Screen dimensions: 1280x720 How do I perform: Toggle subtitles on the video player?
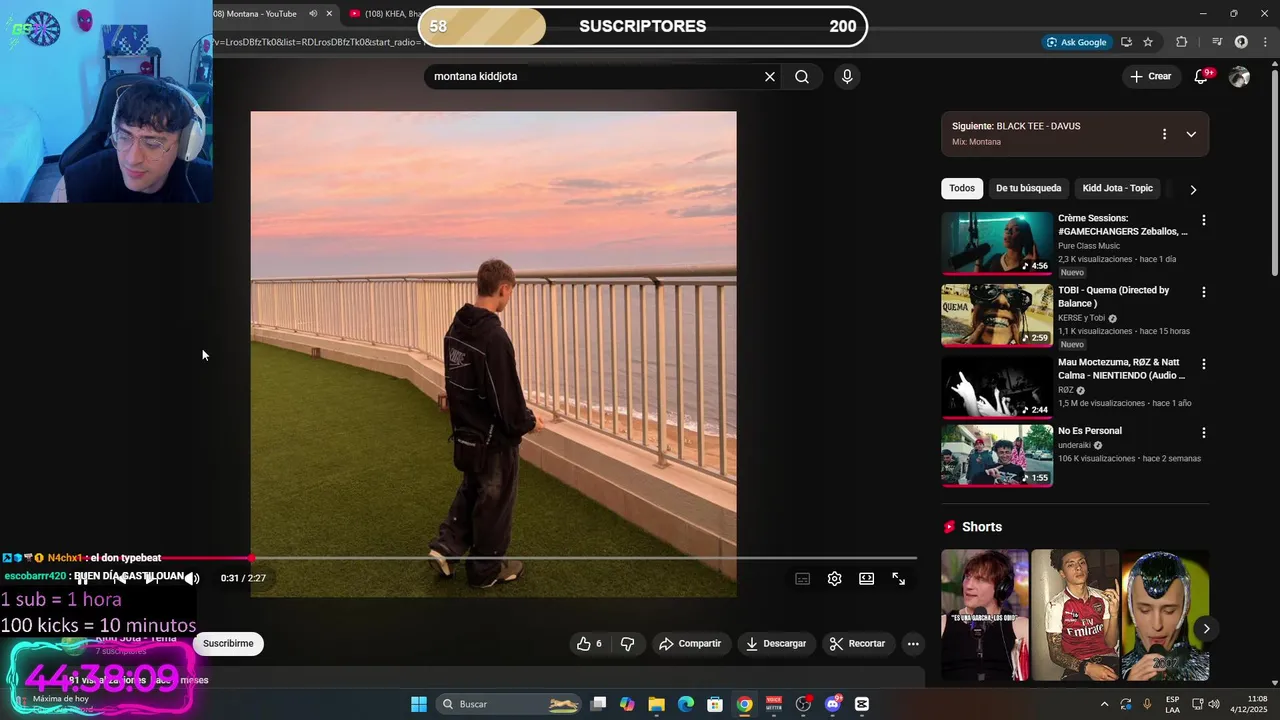pos(803,579)
